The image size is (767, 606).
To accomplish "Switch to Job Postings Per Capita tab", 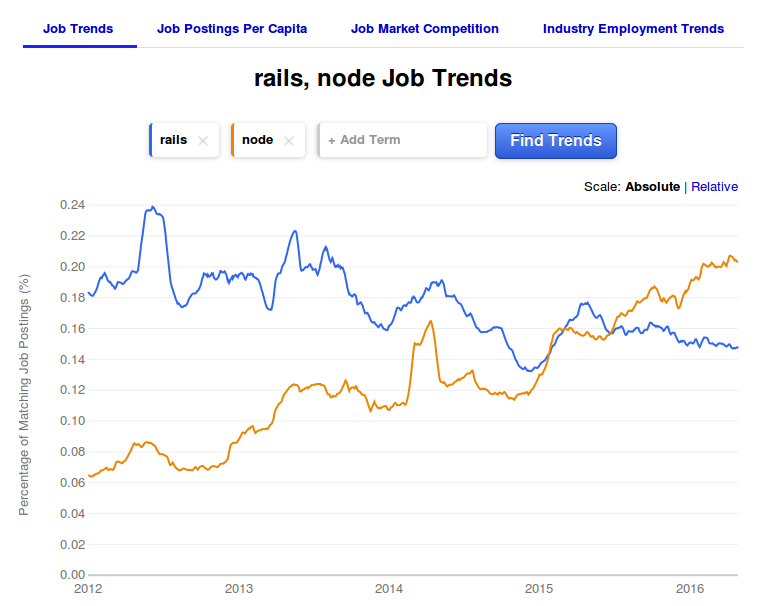I will coord(232,29).
